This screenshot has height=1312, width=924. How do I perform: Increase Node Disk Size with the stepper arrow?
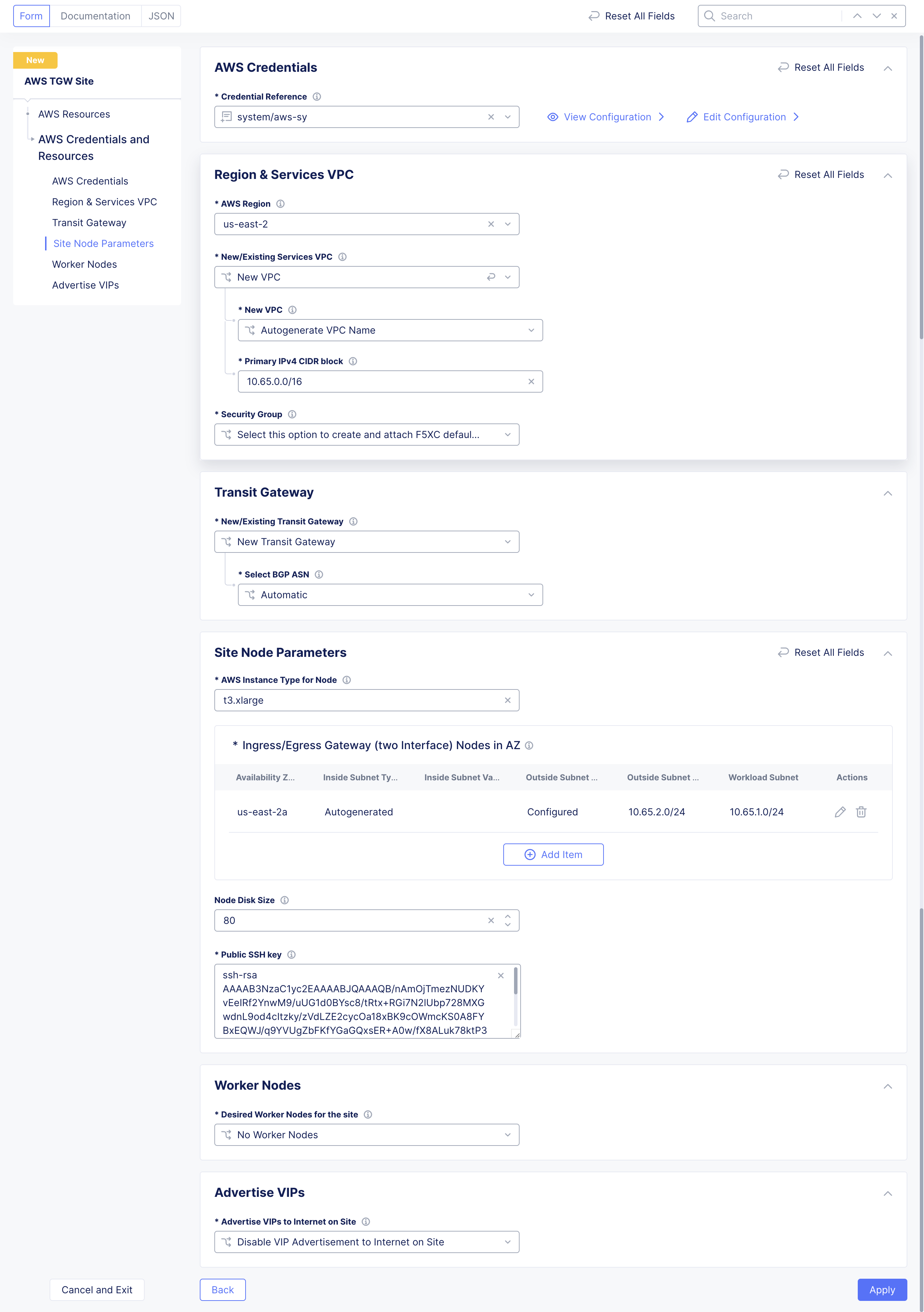pyautogui.click(x=507, y=917)
